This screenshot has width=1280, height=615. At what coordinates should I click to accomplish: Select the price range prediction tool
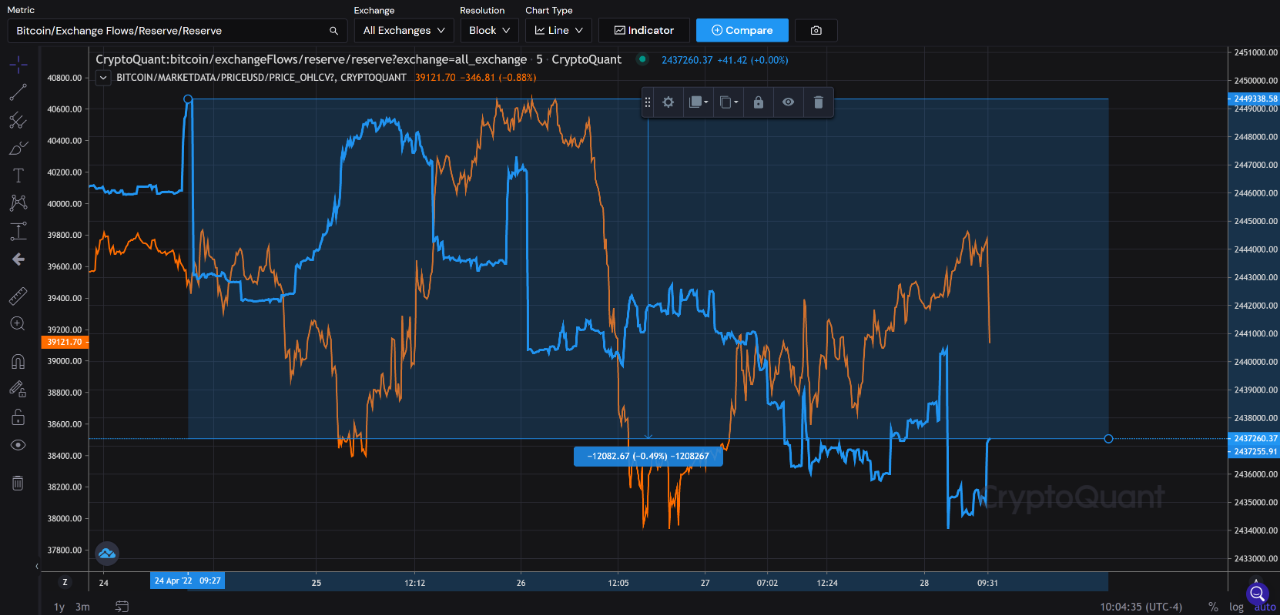[18, 231]
